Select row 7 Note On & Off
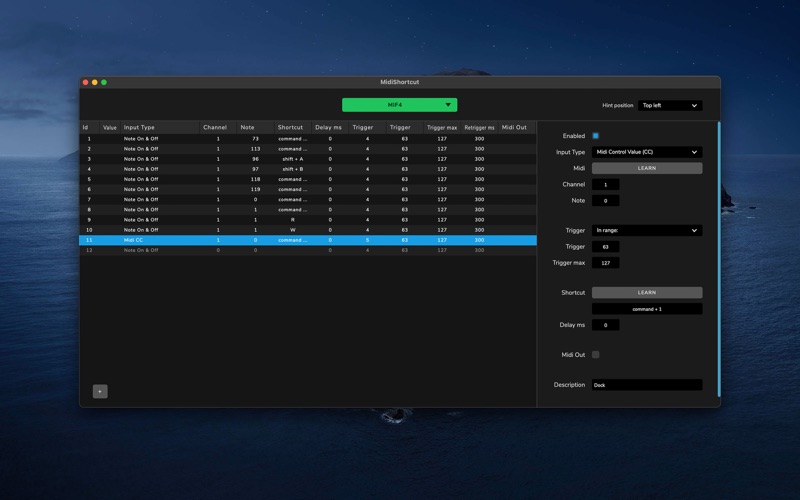This screenshot has height=500, width=800. click(308, 199)
